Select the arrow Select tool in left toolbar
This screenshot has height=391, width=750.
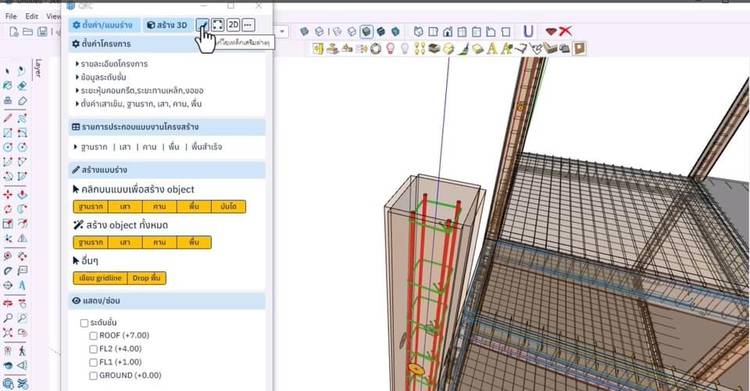pyautogui.click(x=8, y=71)
